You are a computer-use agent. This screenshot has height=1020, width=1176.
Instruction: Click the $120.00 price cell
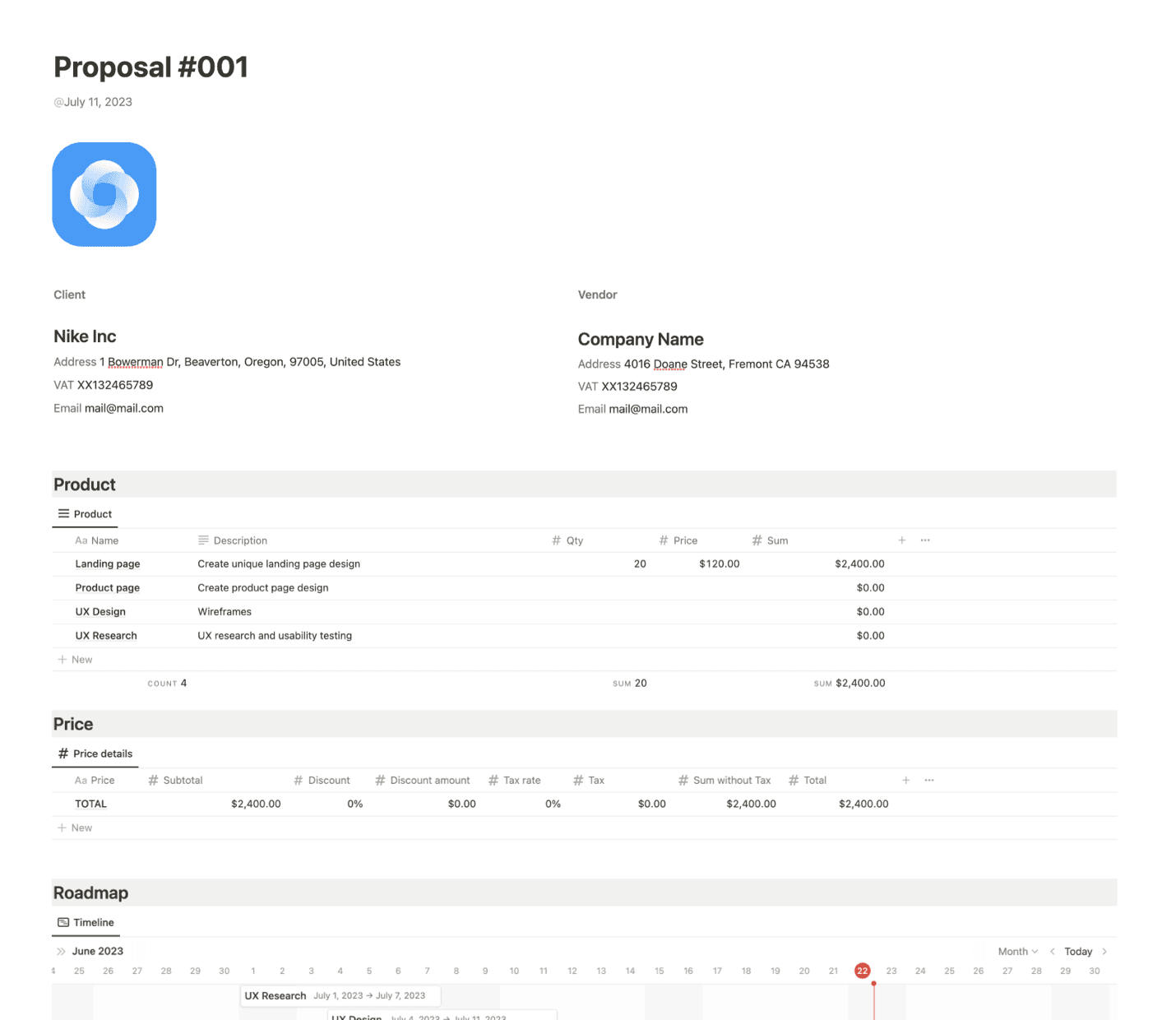[720, 564]
